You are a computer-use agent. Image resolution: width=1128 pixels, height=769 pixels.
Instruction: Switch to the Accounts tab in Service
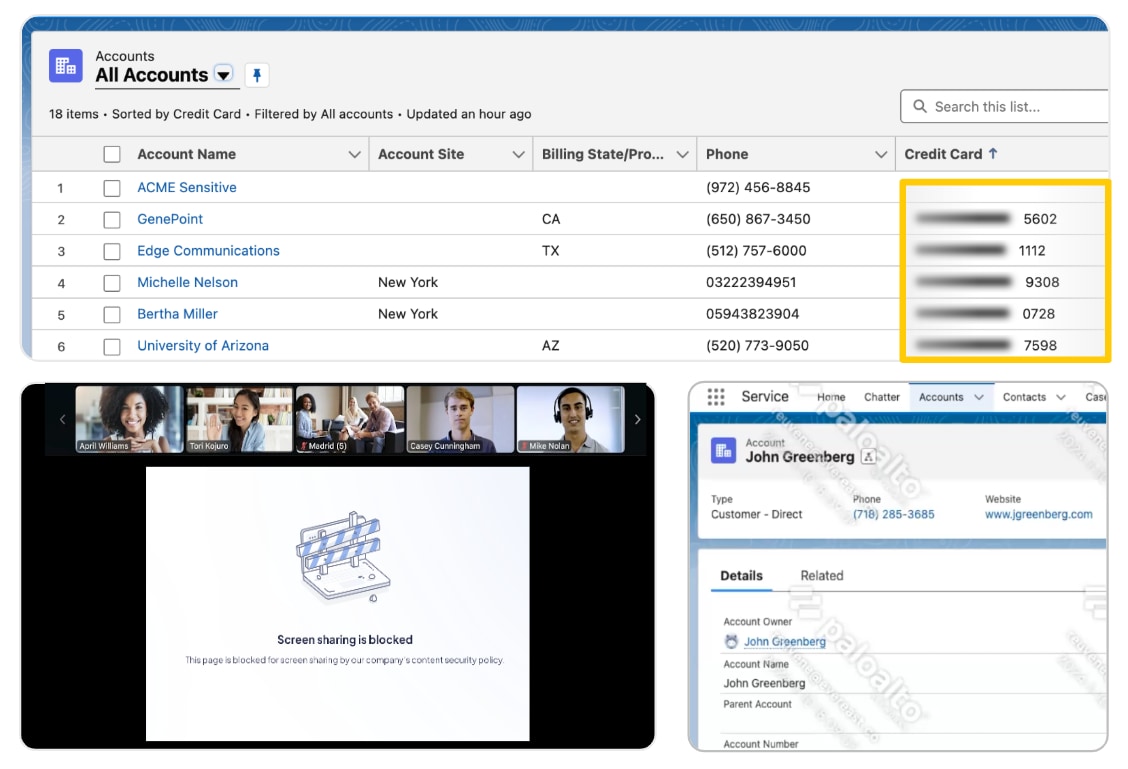[941, 397]
